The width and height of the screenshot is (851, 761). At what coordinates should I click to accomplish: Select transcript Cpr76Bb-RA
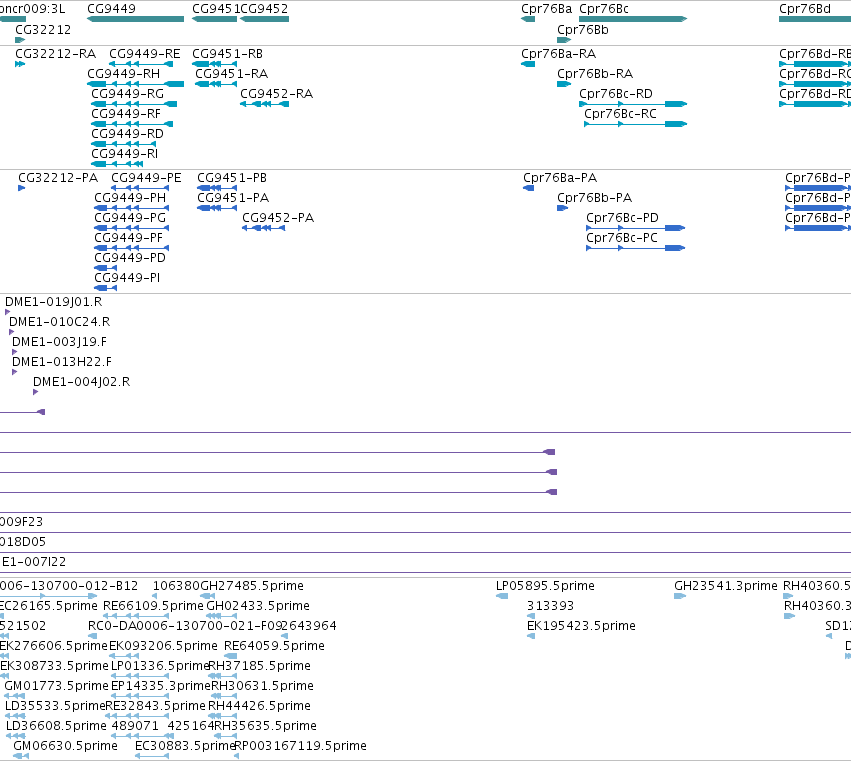595,74
